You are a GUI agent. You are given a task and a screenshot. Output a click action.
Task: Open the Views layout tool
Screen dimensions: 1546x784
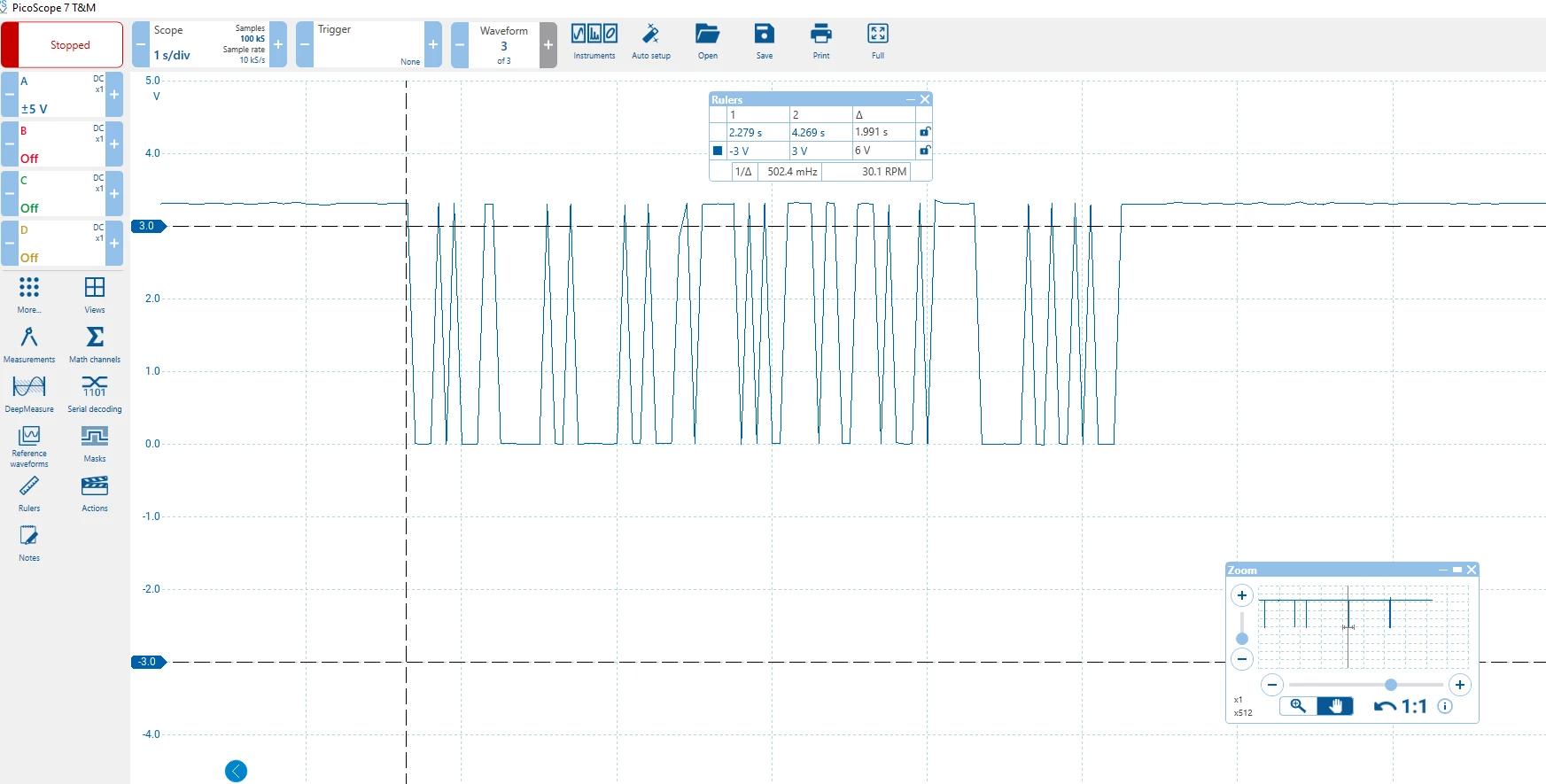click(95, 294)
